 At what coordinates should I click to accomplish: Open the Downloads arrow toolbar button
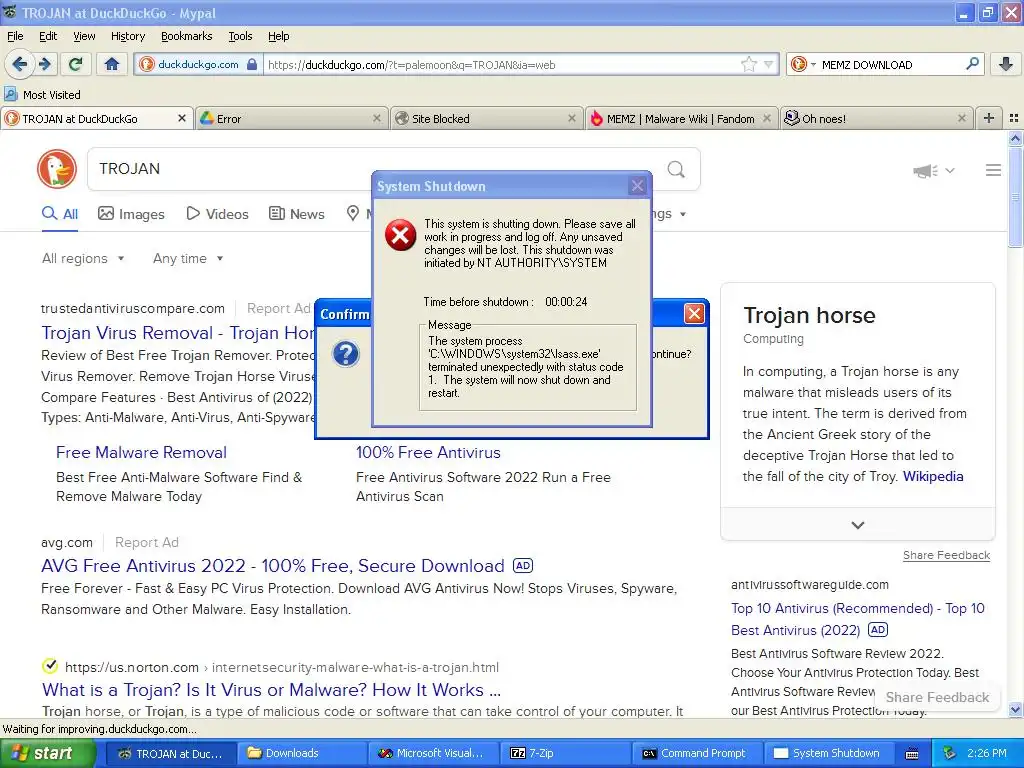(1006, 64)
